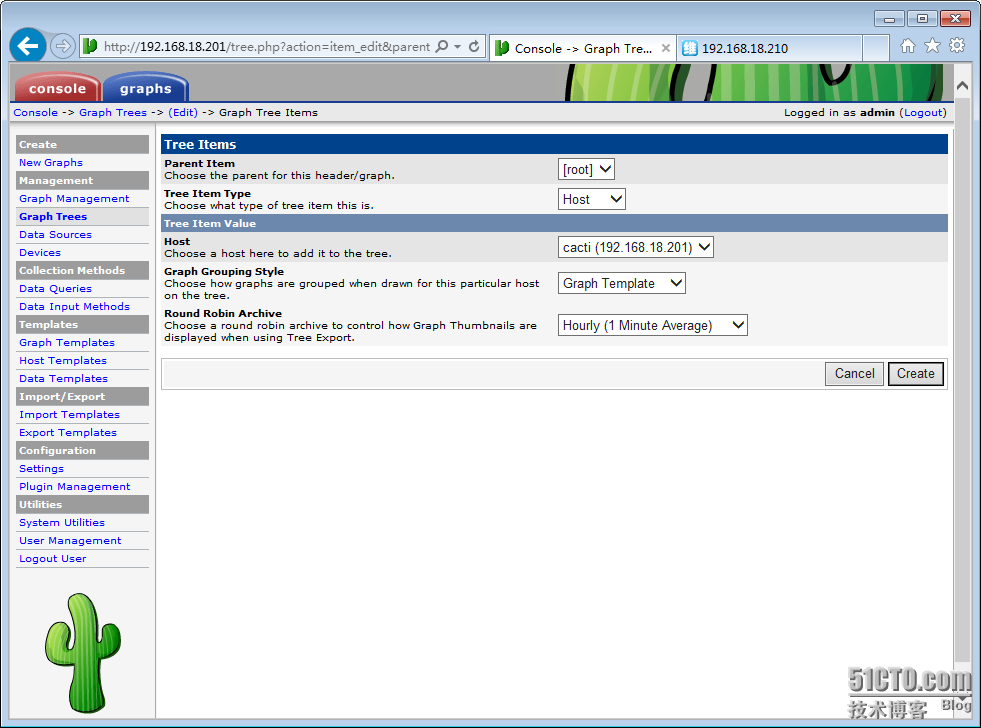Open Data Input Methods in sidebar
The height and width of the screenshot is (728, 981).
click(x=74, y=306)
